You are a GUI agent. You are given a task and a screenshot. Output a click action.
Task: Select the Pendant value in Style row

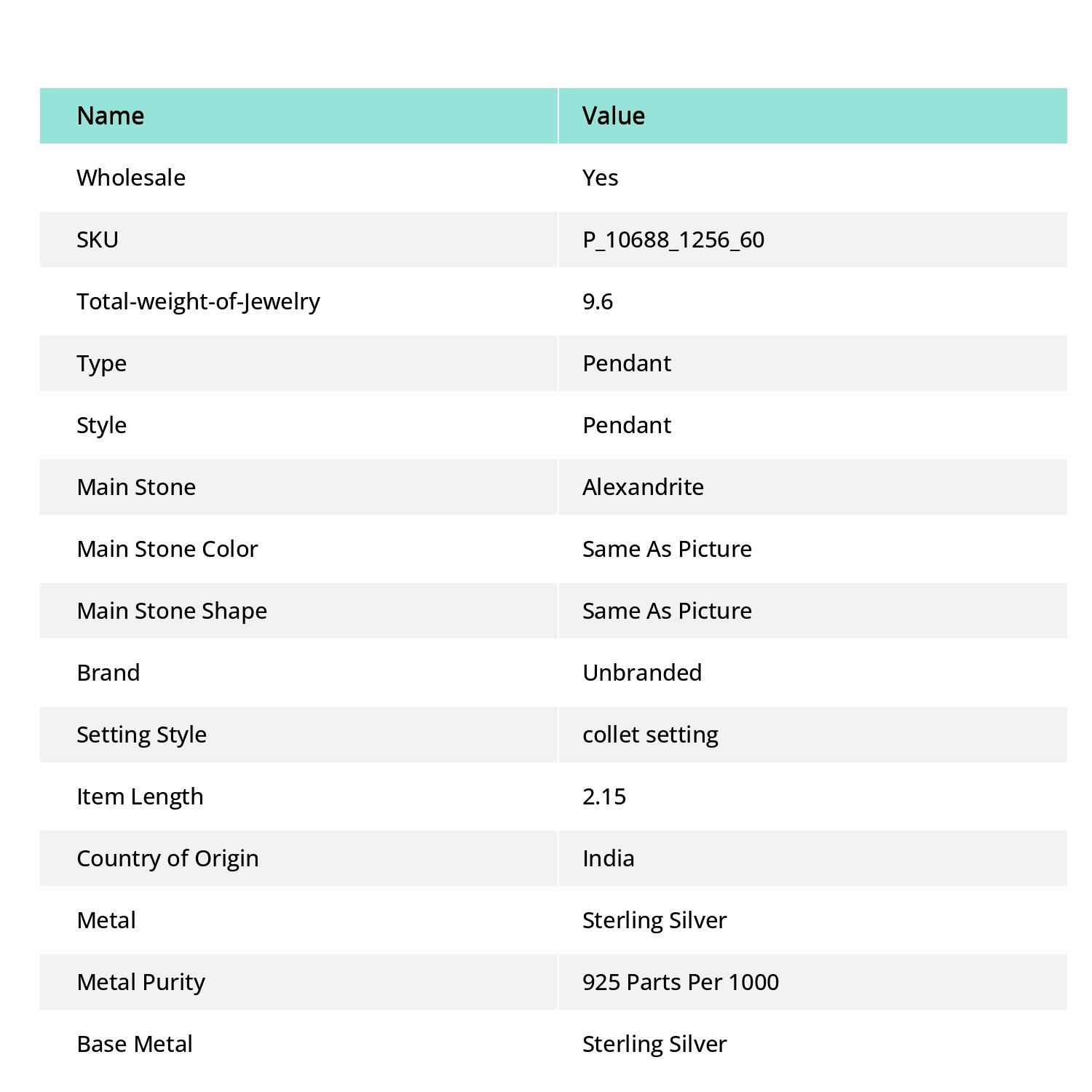pyautogui.click(x=627, y=425)
